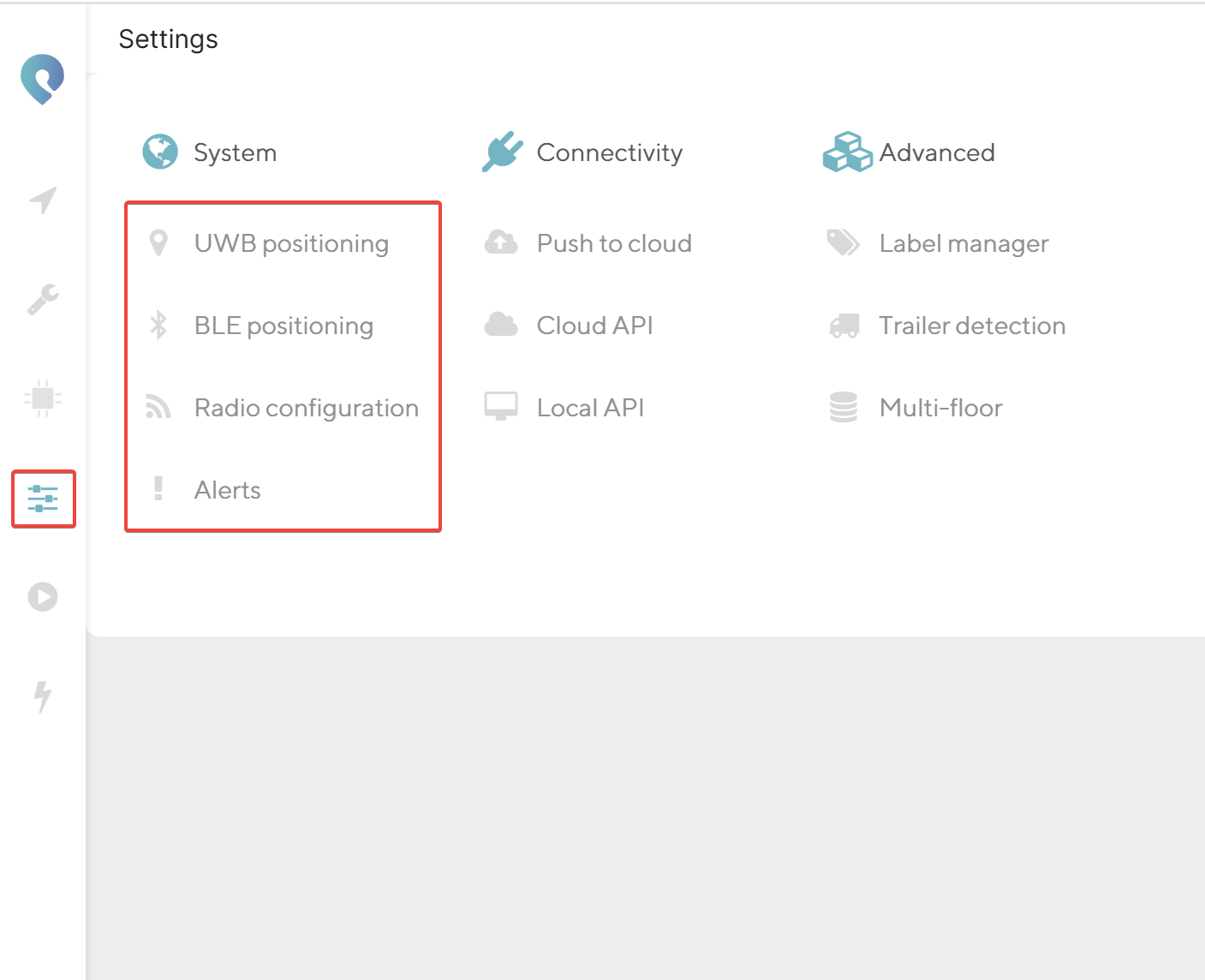This screenshot has width=1205, height=980.
Task: Open UWB positioning settings
Action: [x=291, y=243]
